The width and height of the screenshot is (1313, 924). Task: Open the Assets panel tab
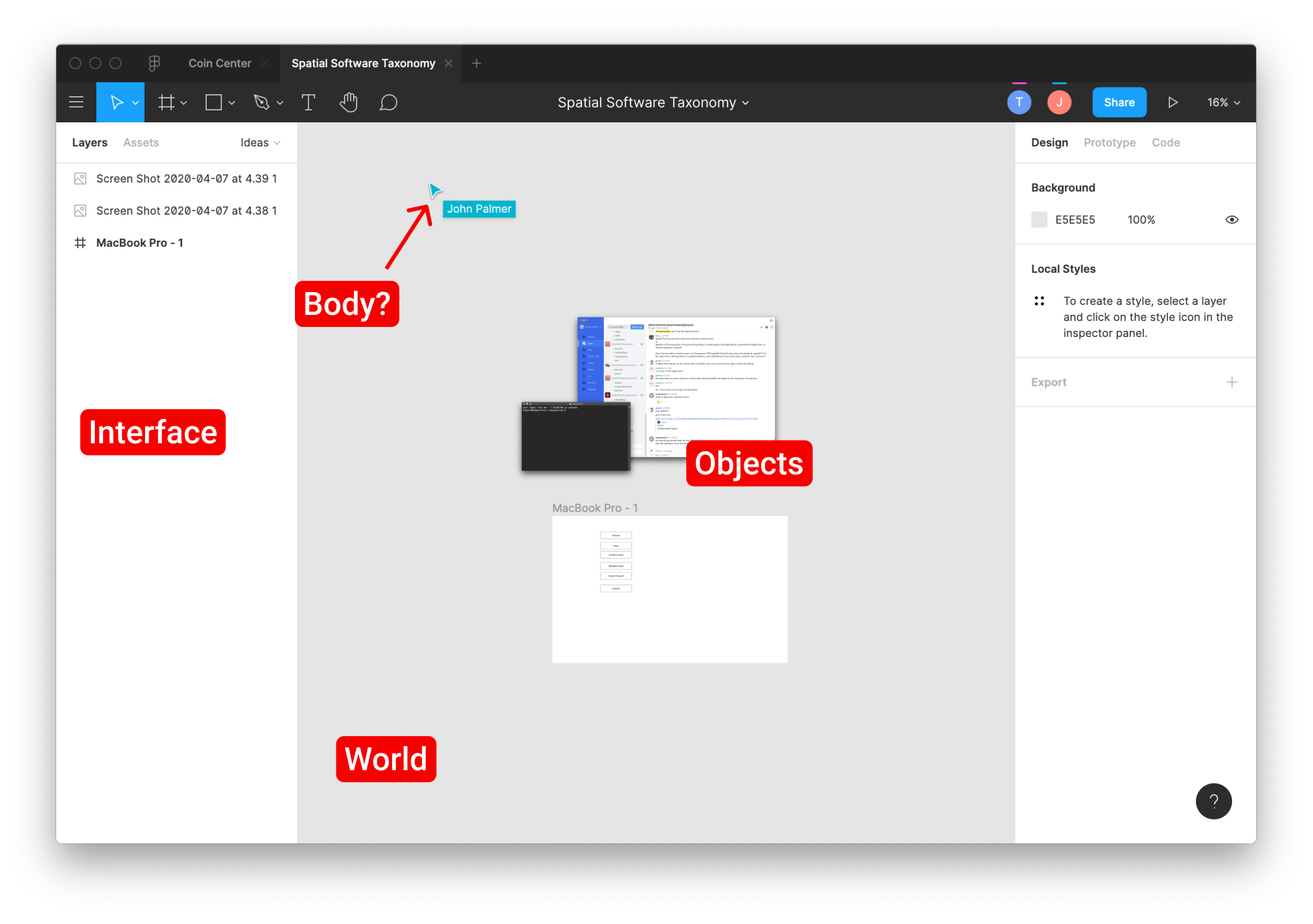[141, 142]
